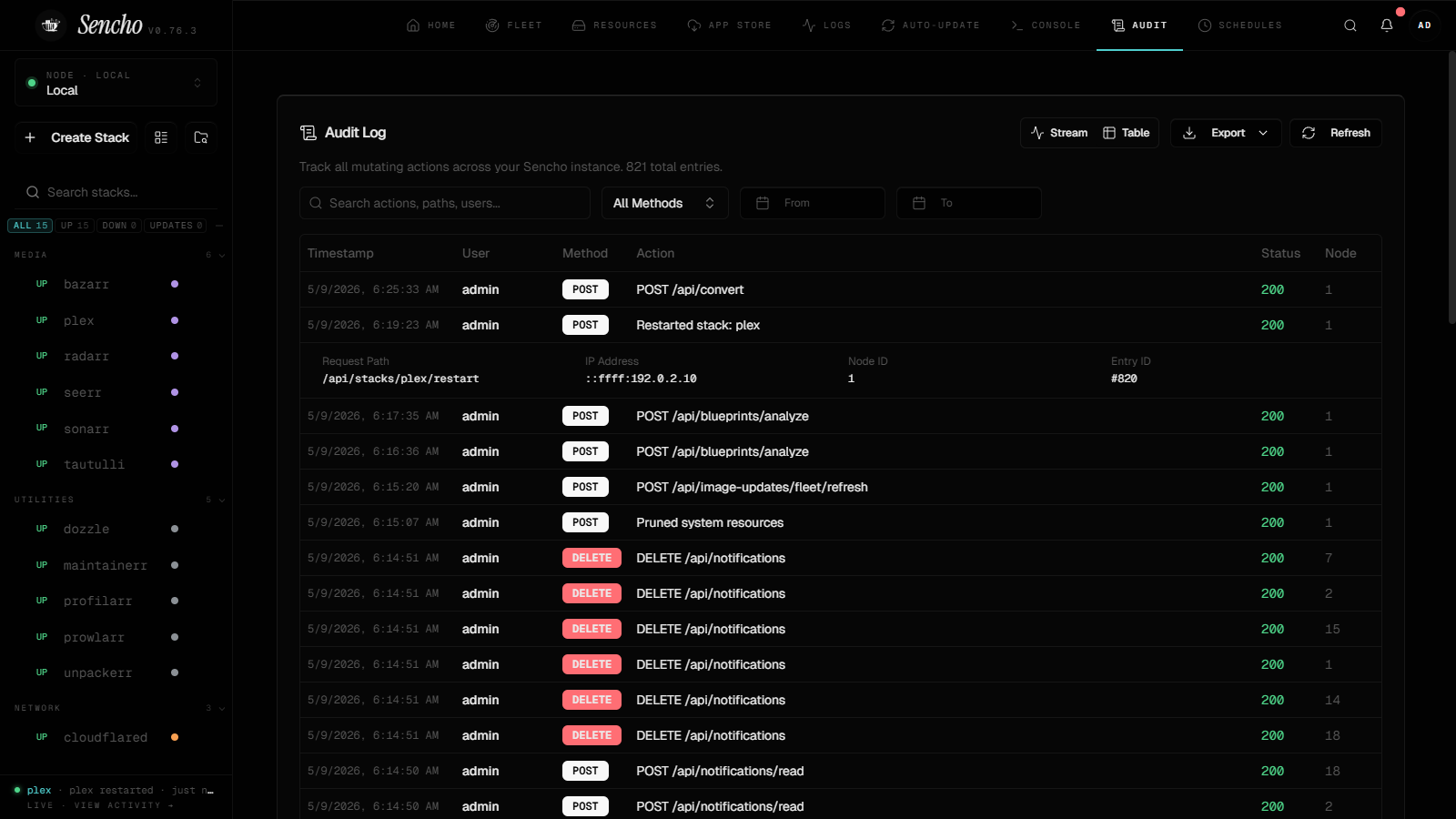This screenshot has width=1456, height=819.
Task: Collapse the expanded Restarted stack: plex row
Action: click(840, 325)
